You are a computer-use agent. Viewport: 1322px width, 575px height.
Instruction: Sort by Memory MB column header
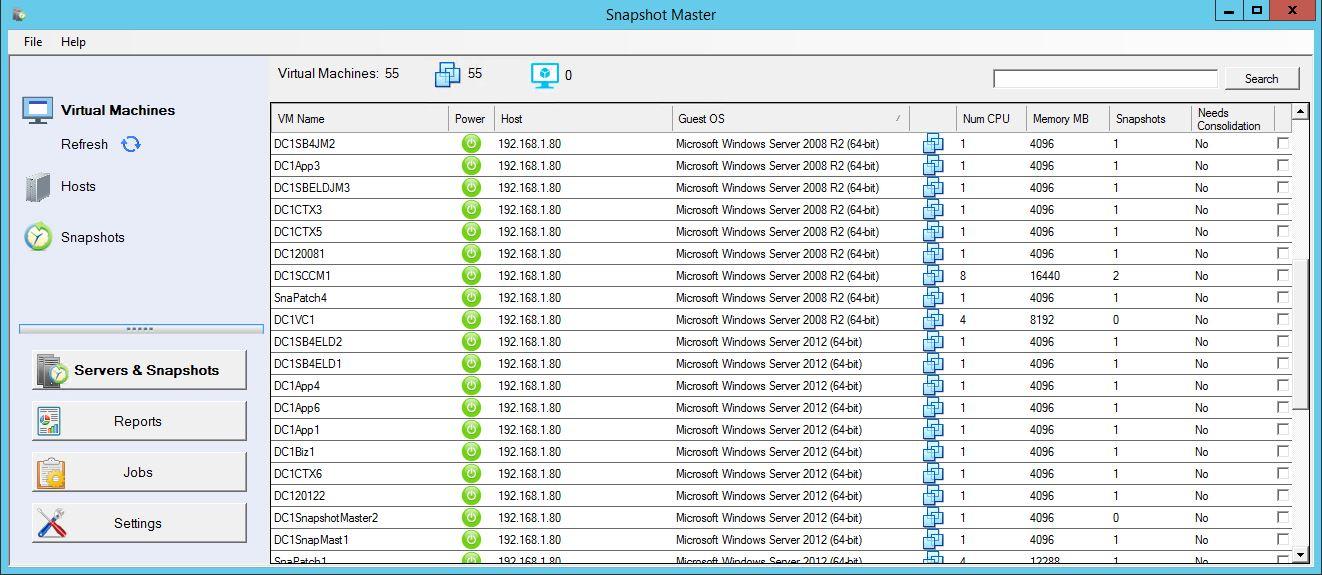[x=1068, y=119]
